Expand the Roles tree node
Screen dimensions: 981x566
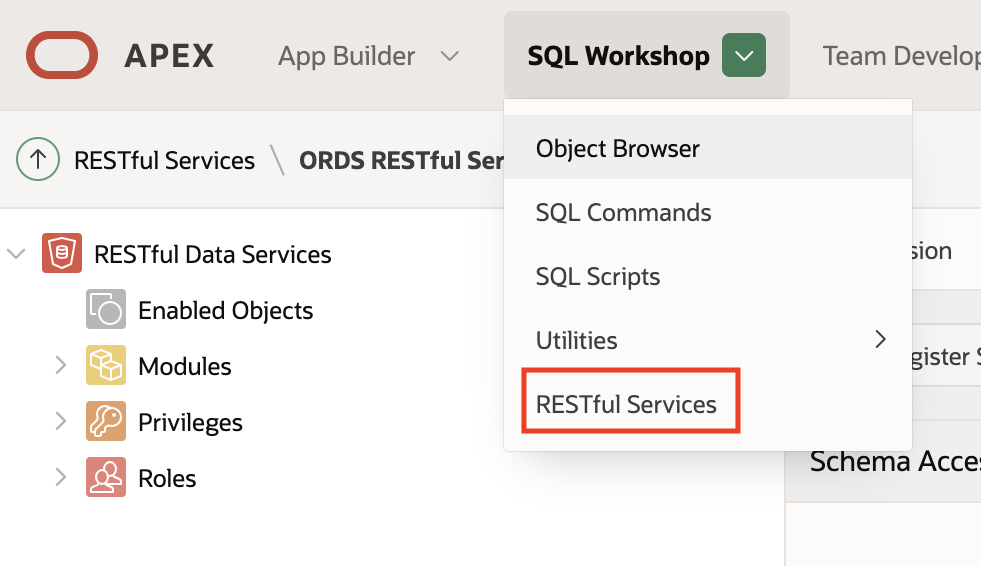pyautogui.click(x=61, y=477)
